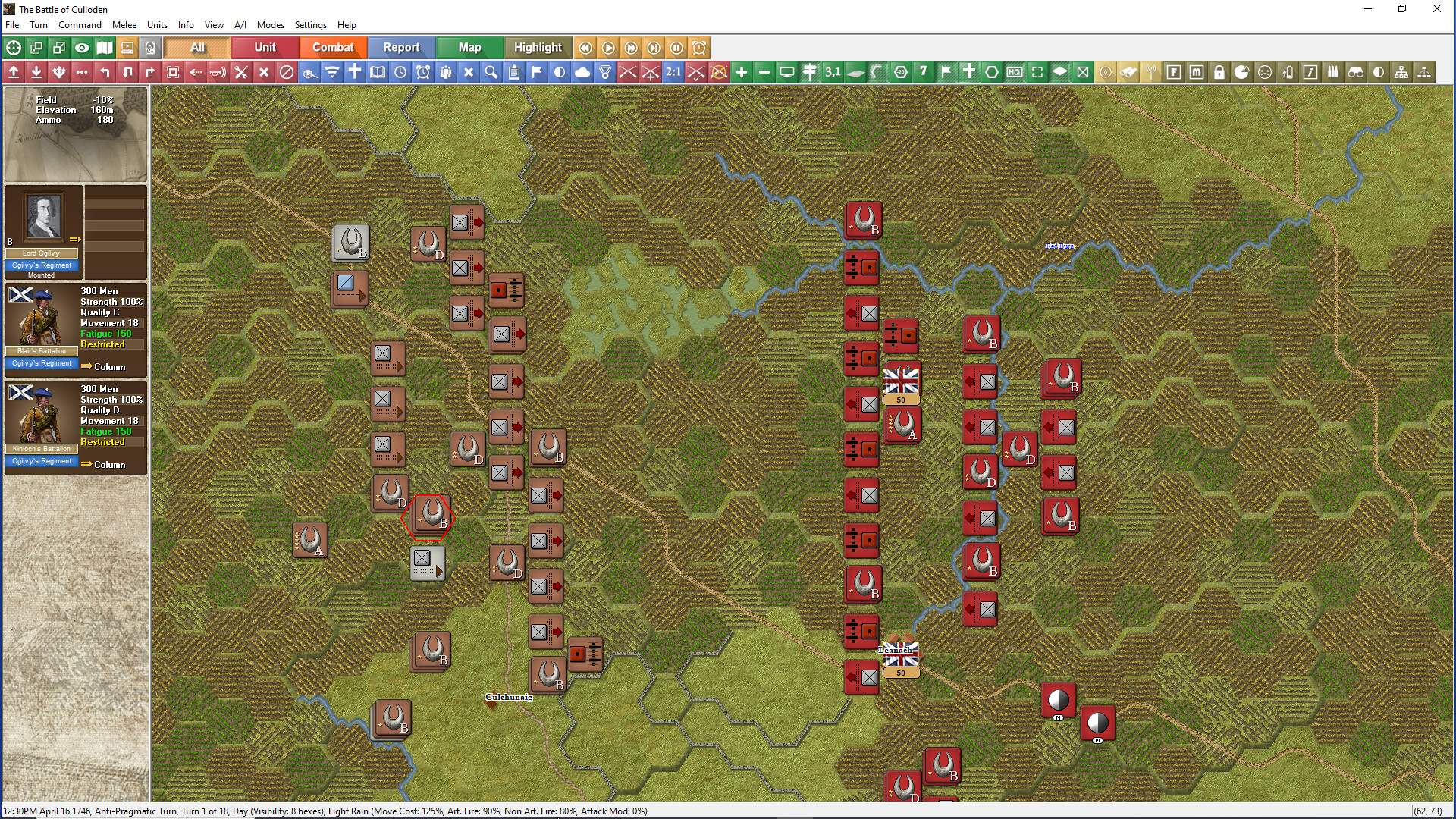1456x819 pixels.
Task: Select Kinloch's Battalion unit card
Action: (x=76, y=428)
